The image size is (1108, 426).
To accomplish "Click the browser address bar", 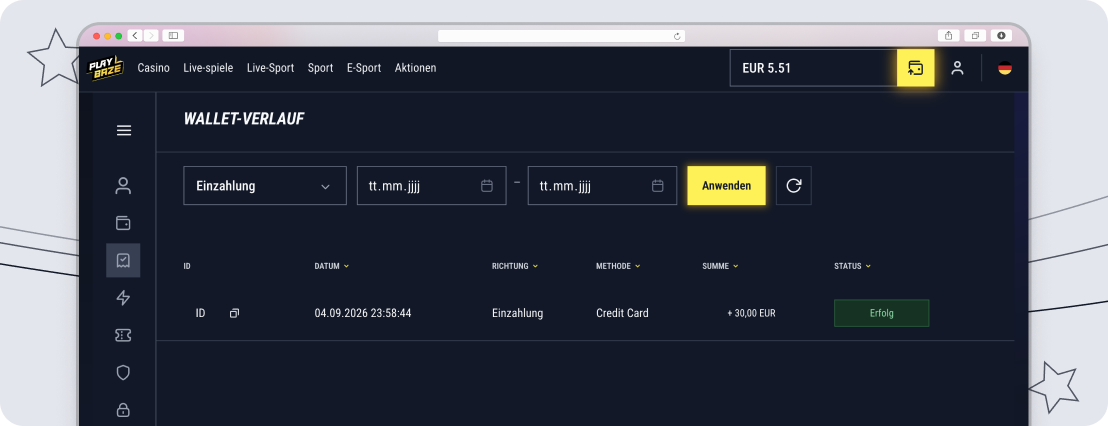I will pyautogui.click(x=561, y=35).
